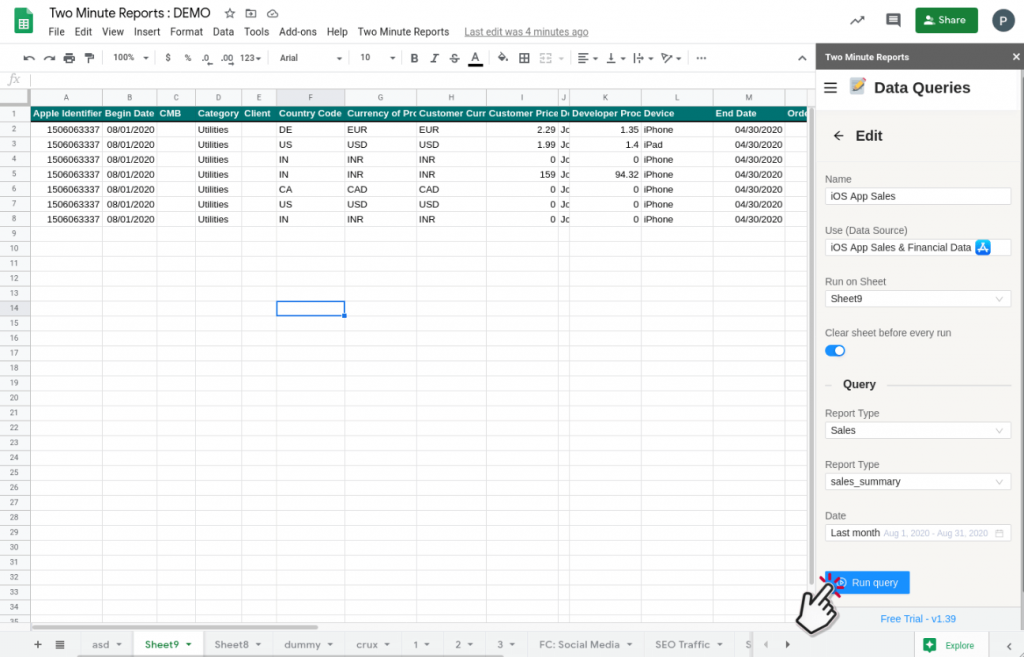Image resolution: width=1024 pixels, height=657 pixels.
Task: Format as currency with dollar icon
Action: coord(168,58)
